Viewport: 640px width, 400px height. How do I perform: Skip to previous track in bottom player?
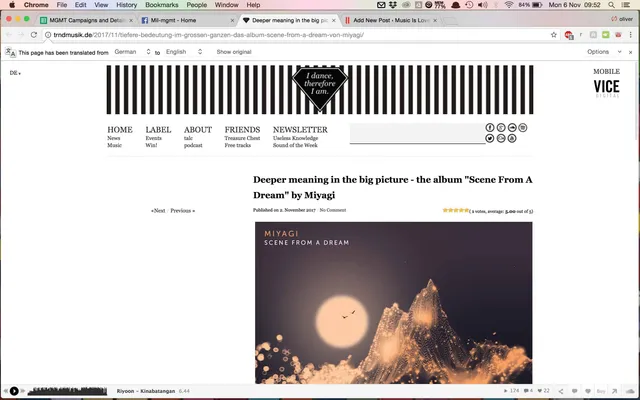(5, 391)
